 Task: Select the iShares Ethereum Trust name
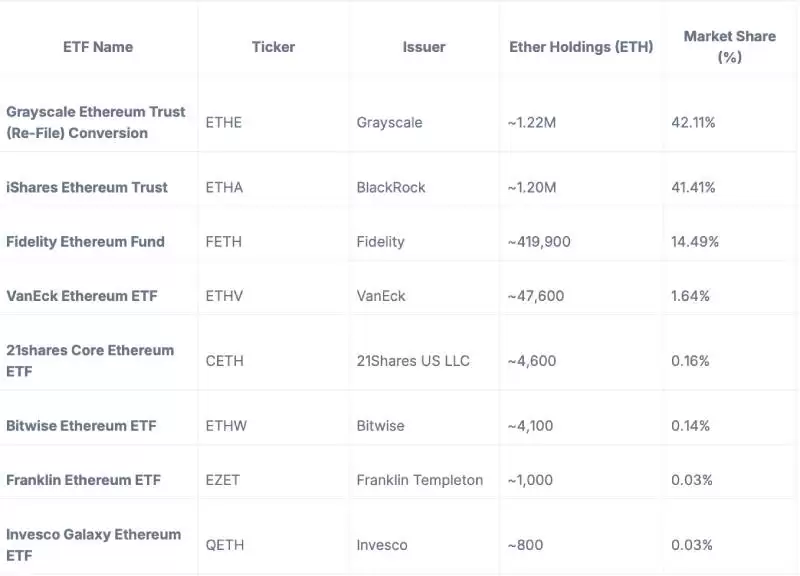pyautogui.click(x=87, y=187)
